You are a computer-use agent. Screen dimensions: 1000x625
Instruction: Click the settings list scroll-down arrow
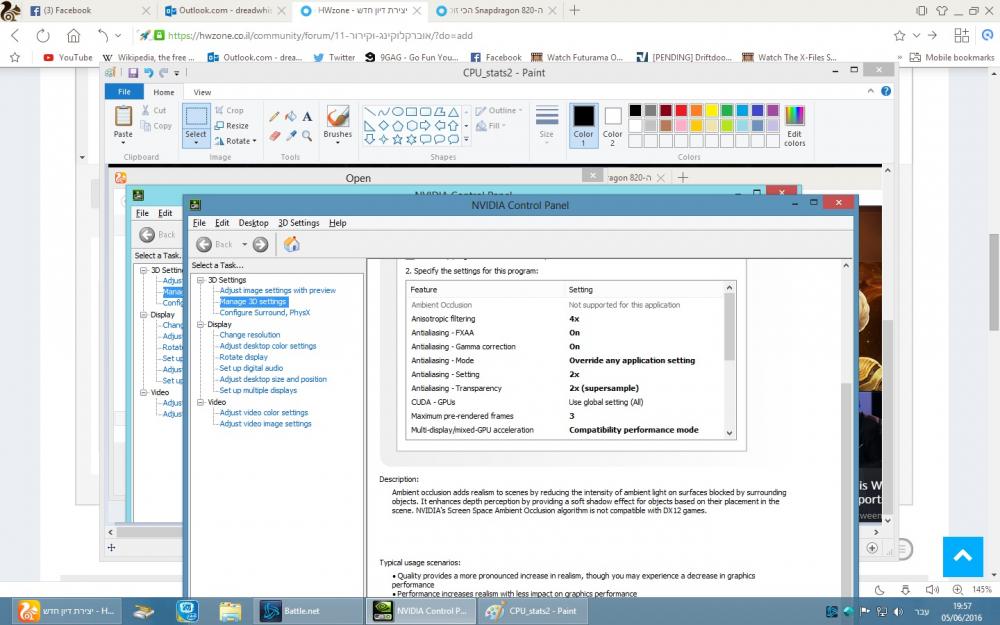pos(730,432)
